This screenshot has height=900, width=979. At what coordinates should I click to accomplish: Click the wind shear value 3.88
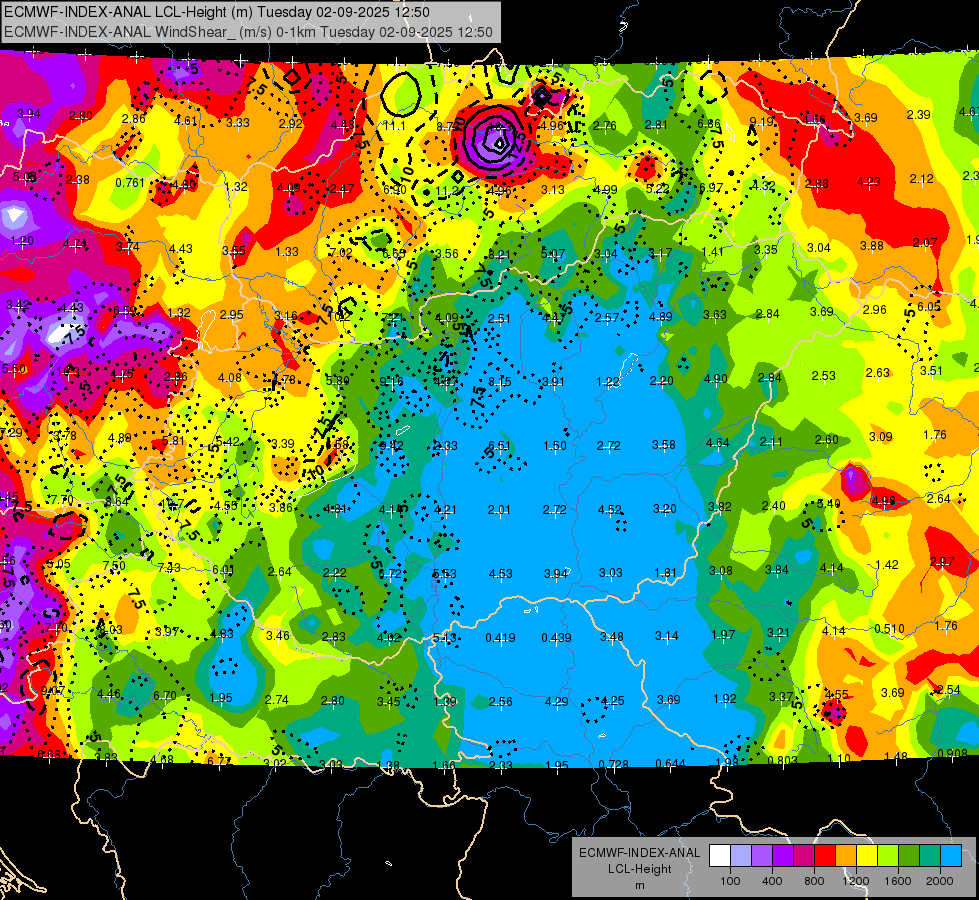tap(872, 245)
